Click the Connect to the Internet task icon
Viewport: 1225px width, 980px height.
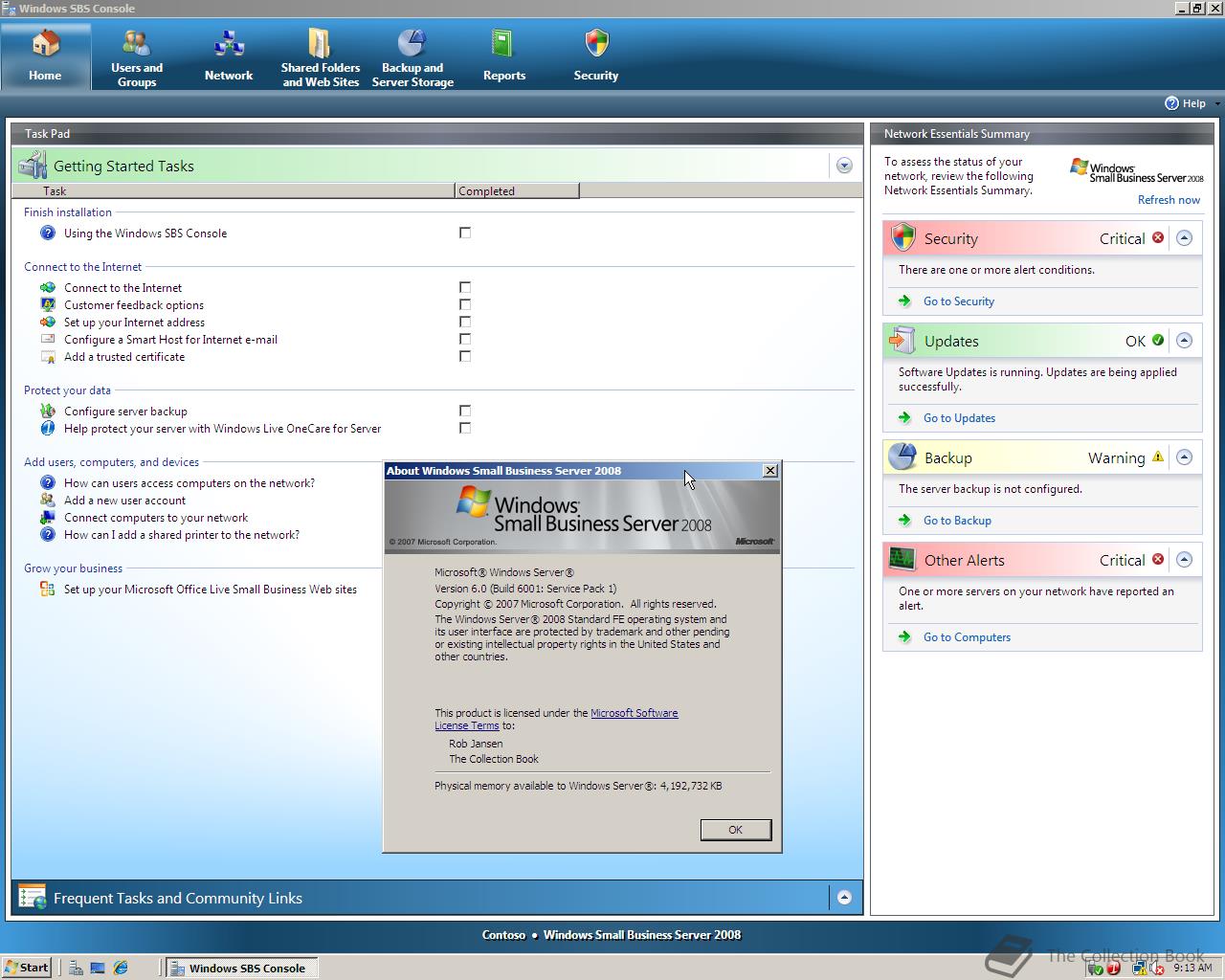48,287
